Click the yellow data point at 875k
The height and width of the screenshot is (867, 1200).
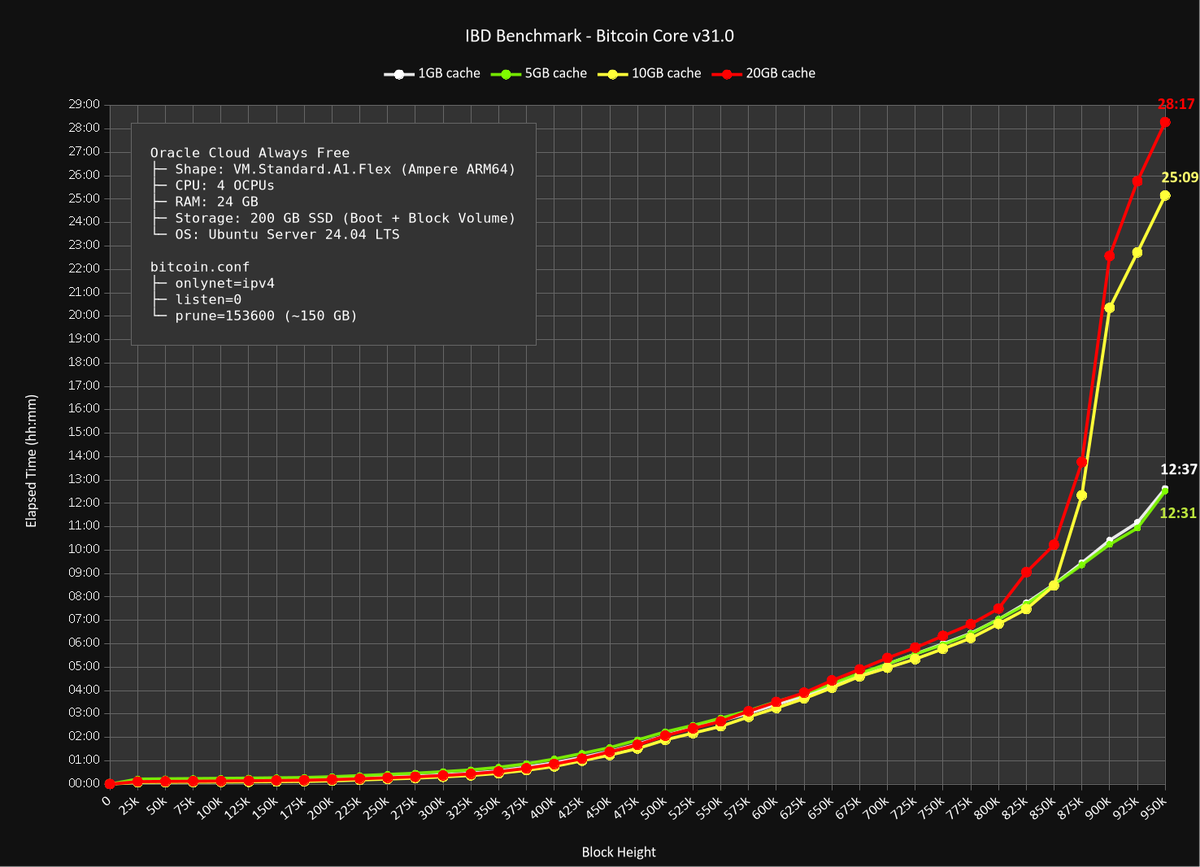pos(1082,496)
